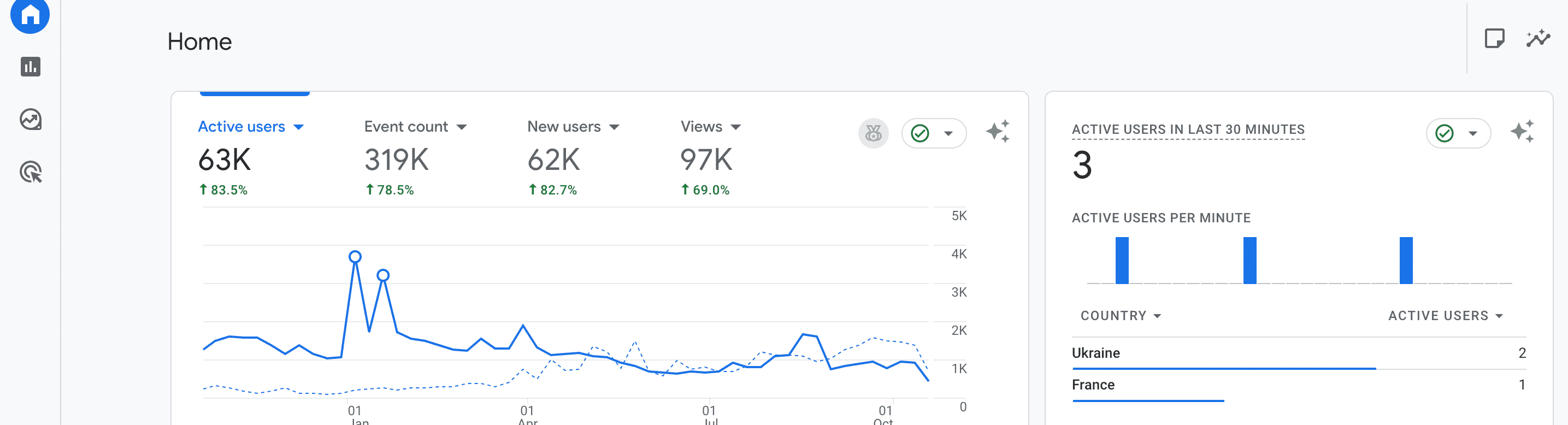This screenshot has height=425, width=1568.
Task: Open the Home icon in sidebar
Action: click(30, 15)
